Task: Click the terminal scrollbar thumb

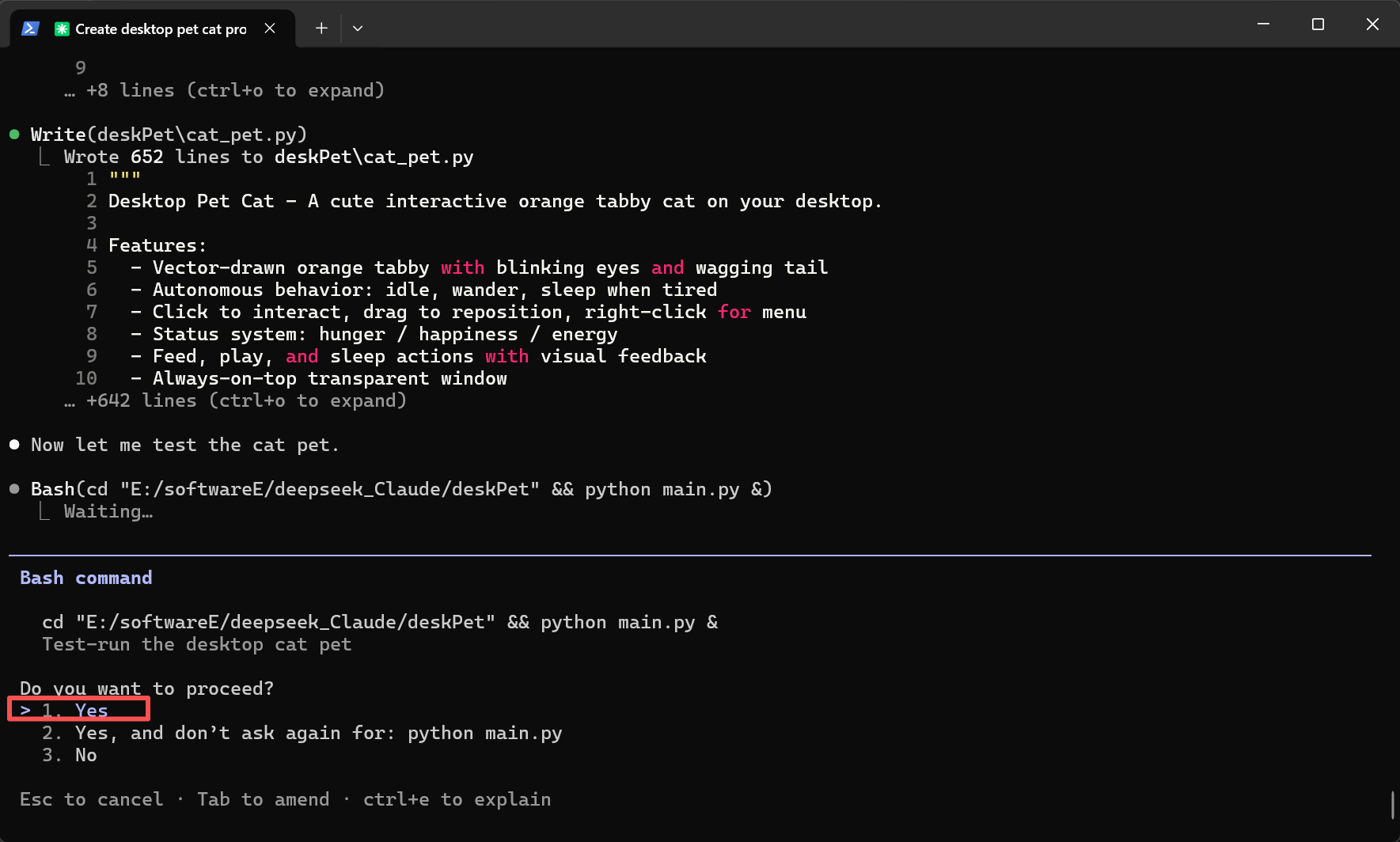Action: point(1392,805)
